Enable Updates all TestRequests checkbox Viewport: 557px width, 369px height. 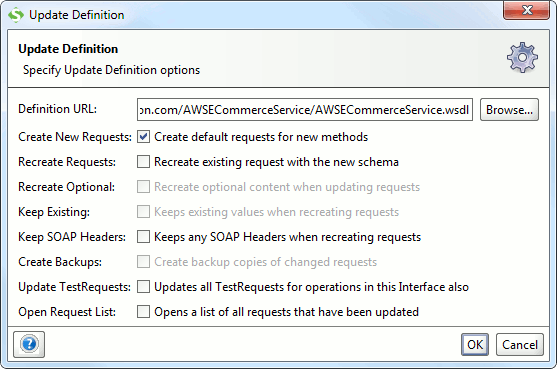click(144, 287)
